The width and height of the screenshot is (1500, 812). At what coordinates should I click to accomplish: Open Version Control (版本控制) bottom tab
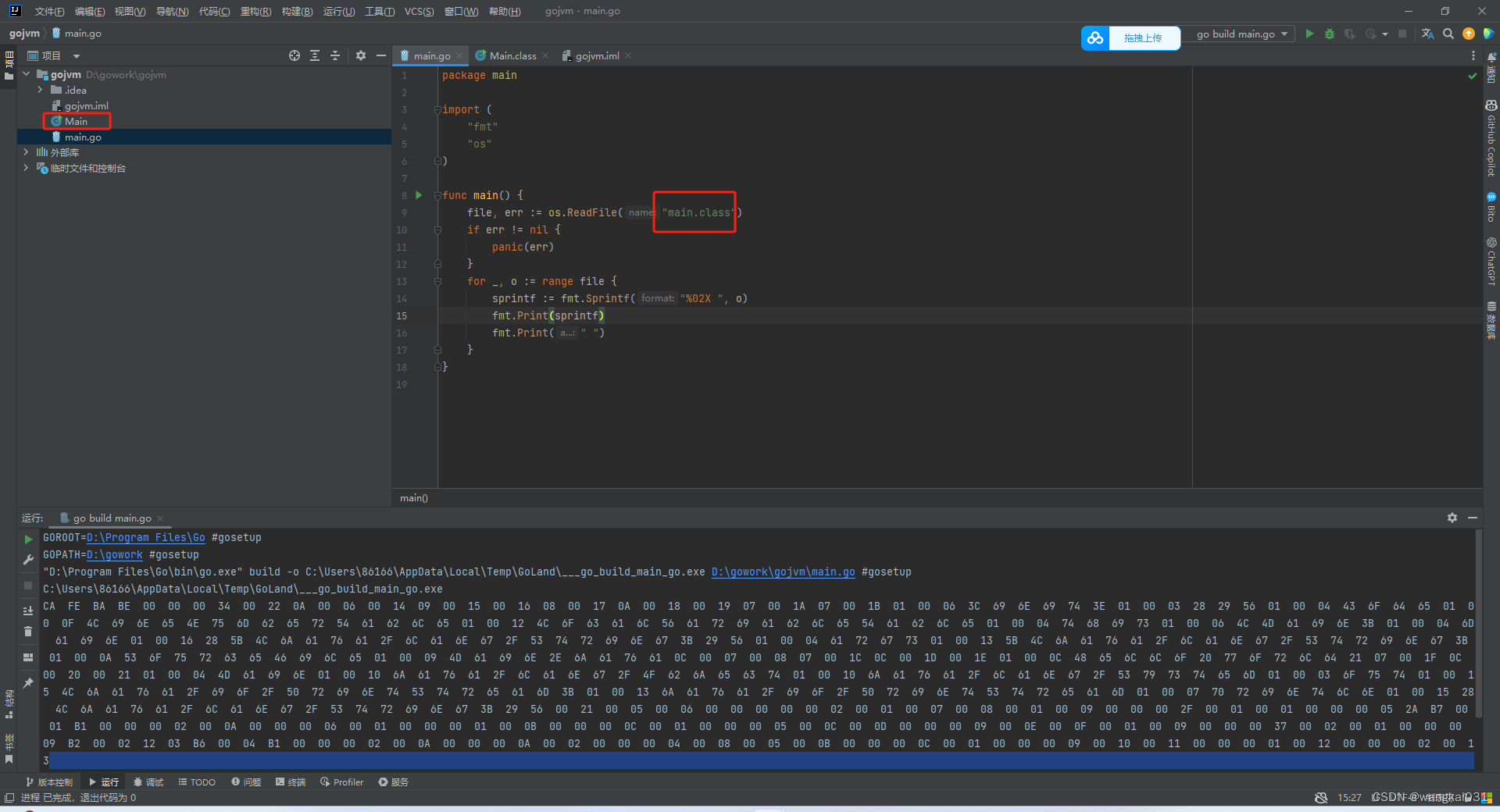pos(49,782)
